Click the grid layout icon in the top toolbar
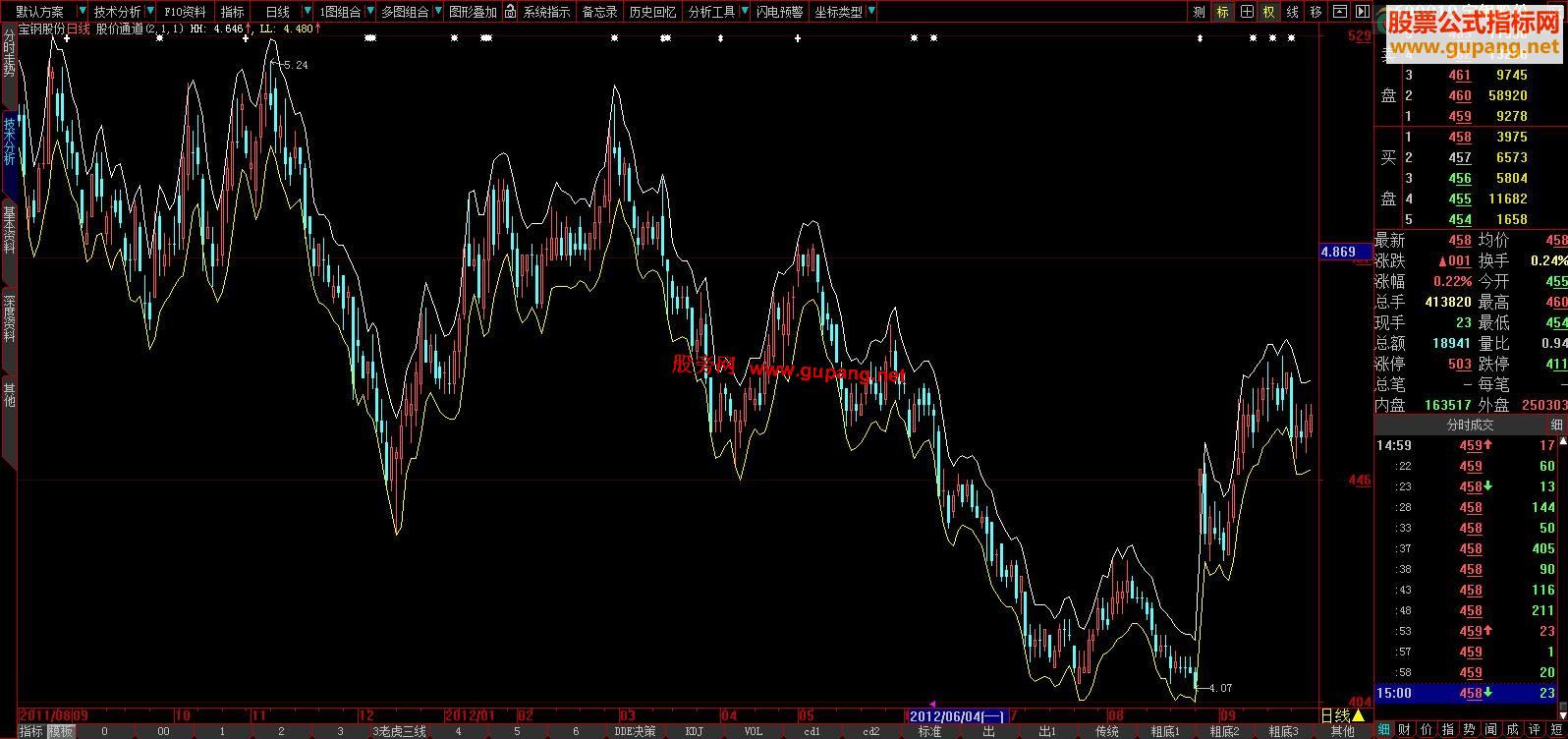The image size is (1568, 739). click(1247, 12)
